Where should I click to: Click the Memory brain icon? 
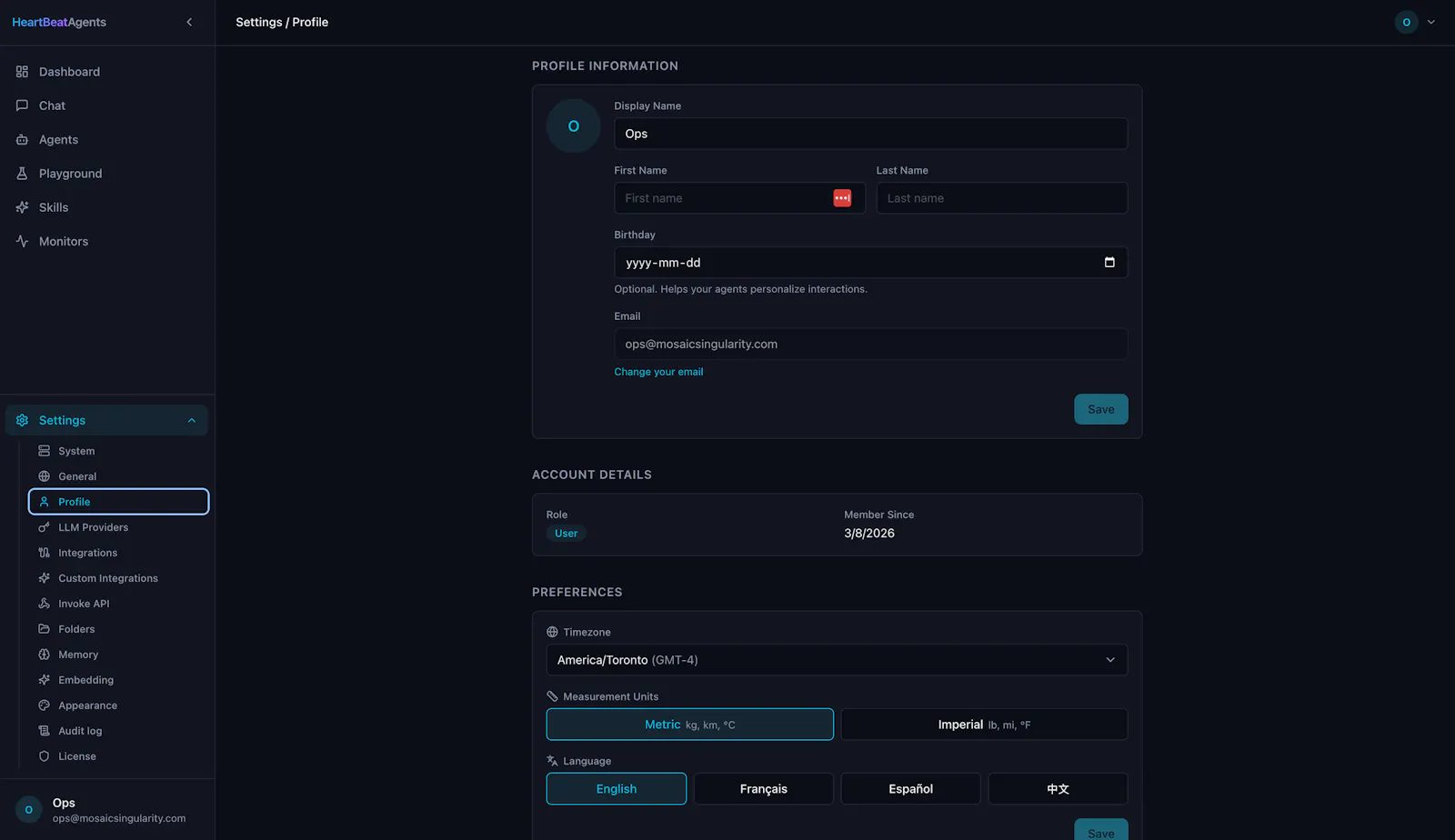point(44,655)
